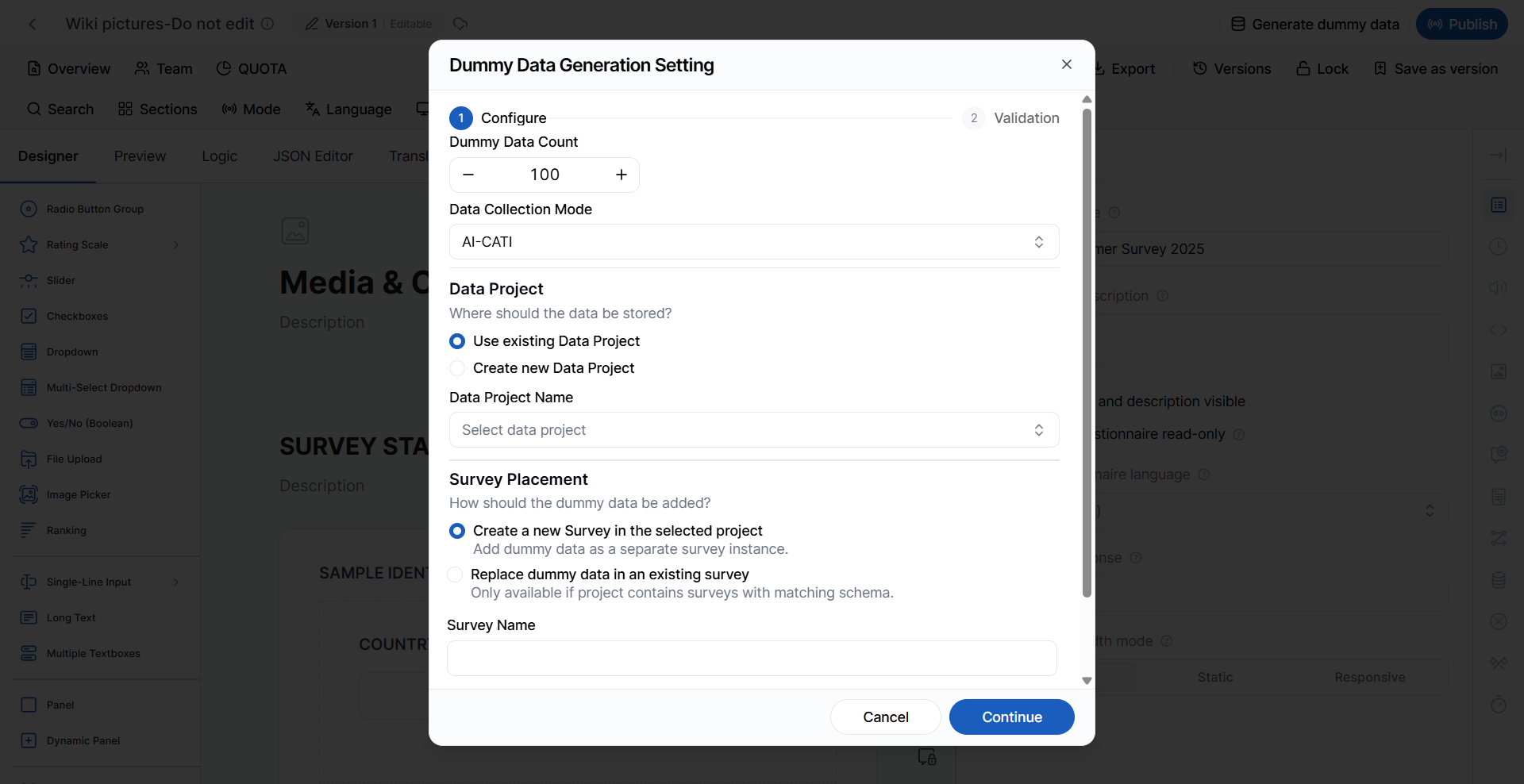Open the Team menu item

tap(164, 69)
